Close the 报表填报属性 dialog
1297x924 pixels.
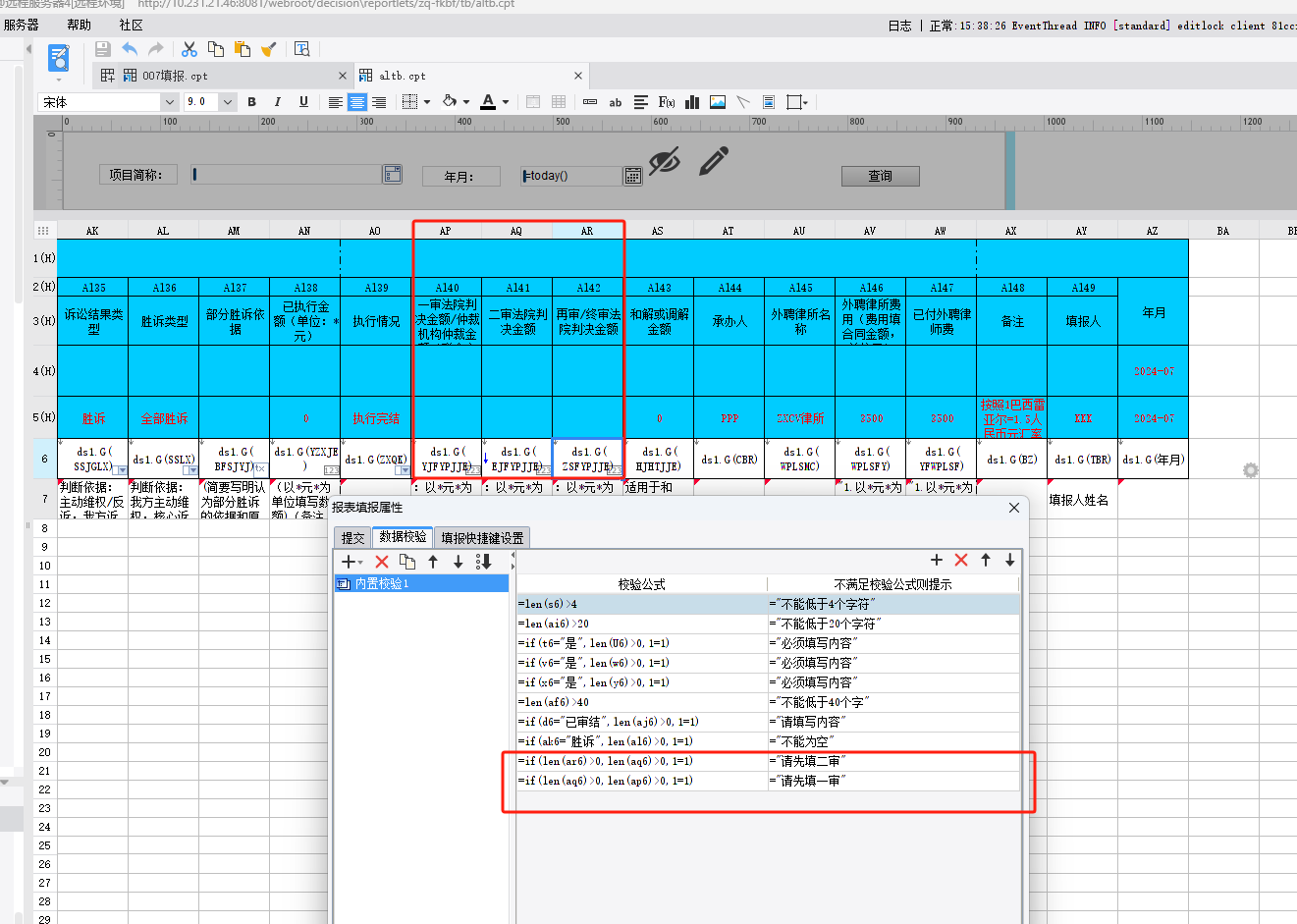(1014, 508)
